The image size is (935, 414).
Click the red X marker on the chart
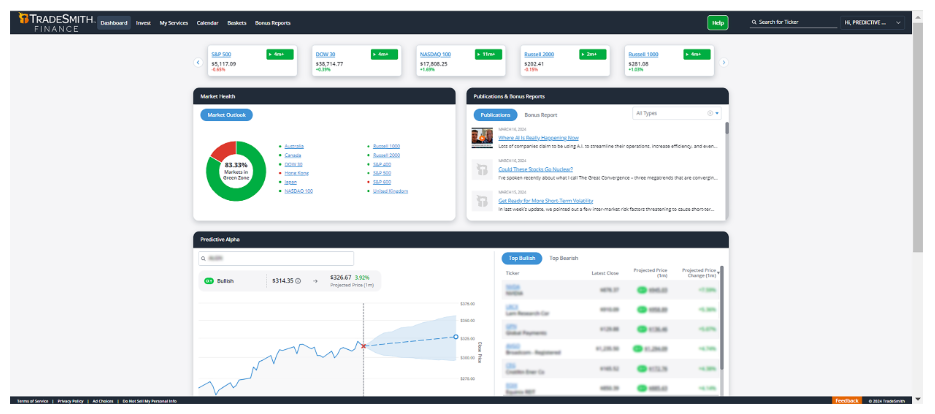tap(363, 346)
